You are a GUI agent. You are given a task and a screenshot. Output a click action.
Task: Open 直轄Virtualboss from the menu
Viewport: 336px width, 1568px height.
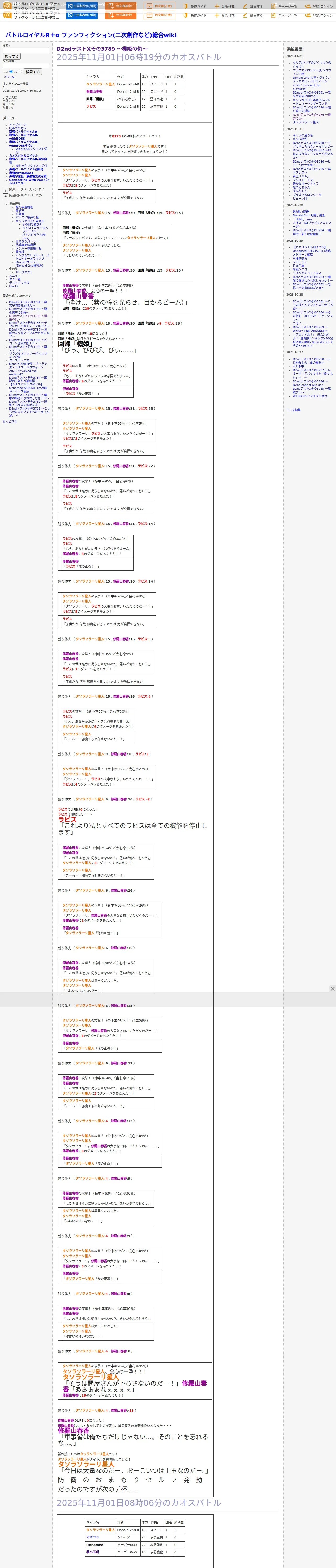click(21, 173)
